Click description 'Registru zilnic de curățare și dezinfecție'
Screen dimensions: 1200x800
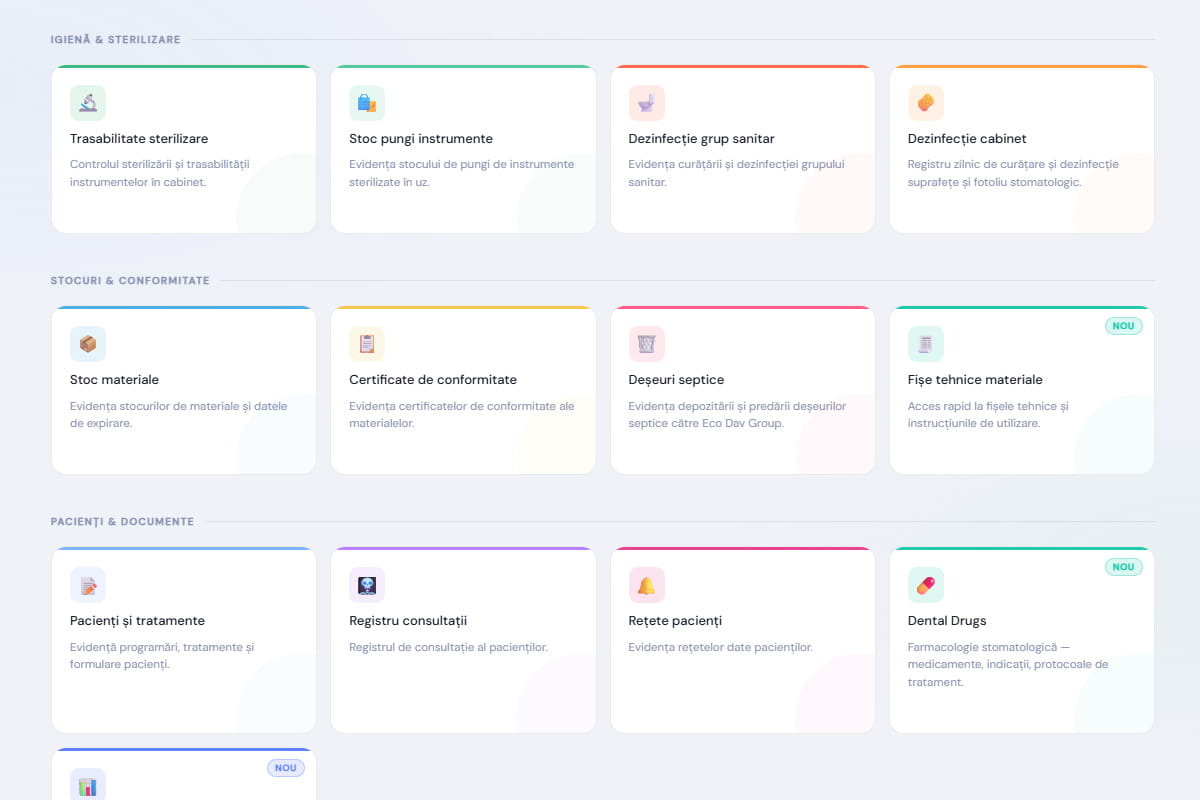(1013, 173)
